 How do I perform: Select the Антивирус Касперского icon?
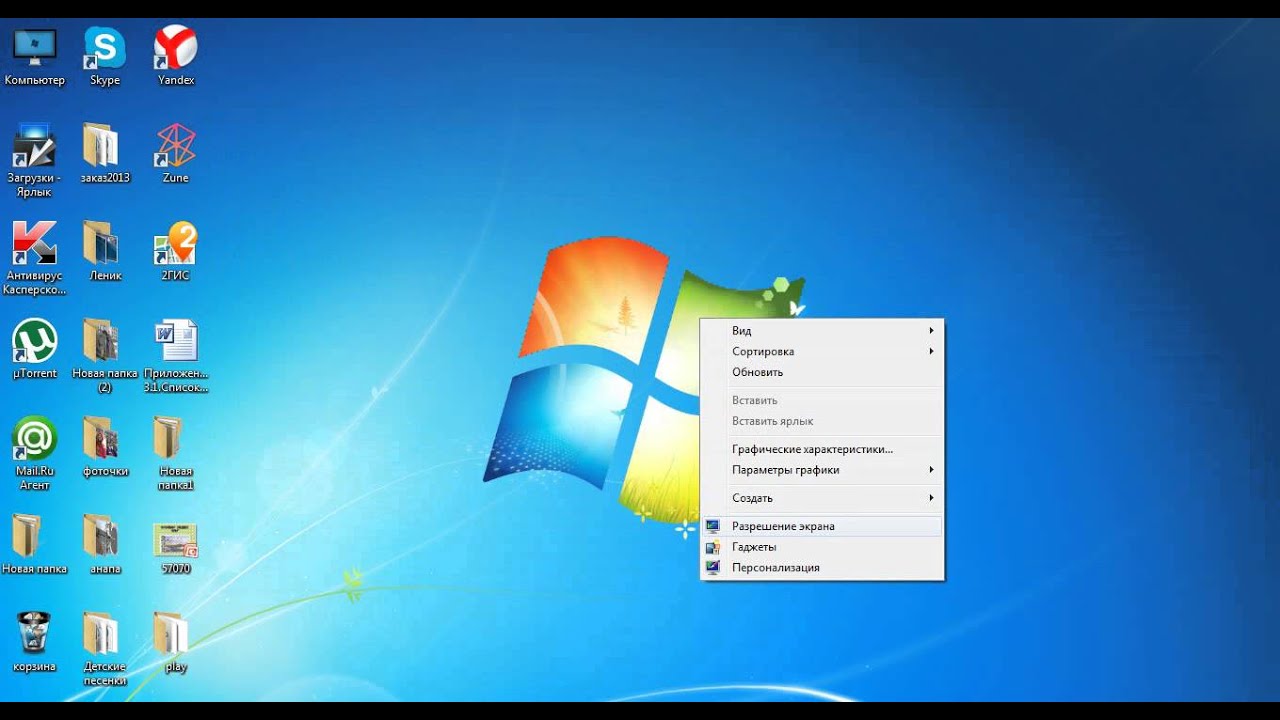pos(35,258)
